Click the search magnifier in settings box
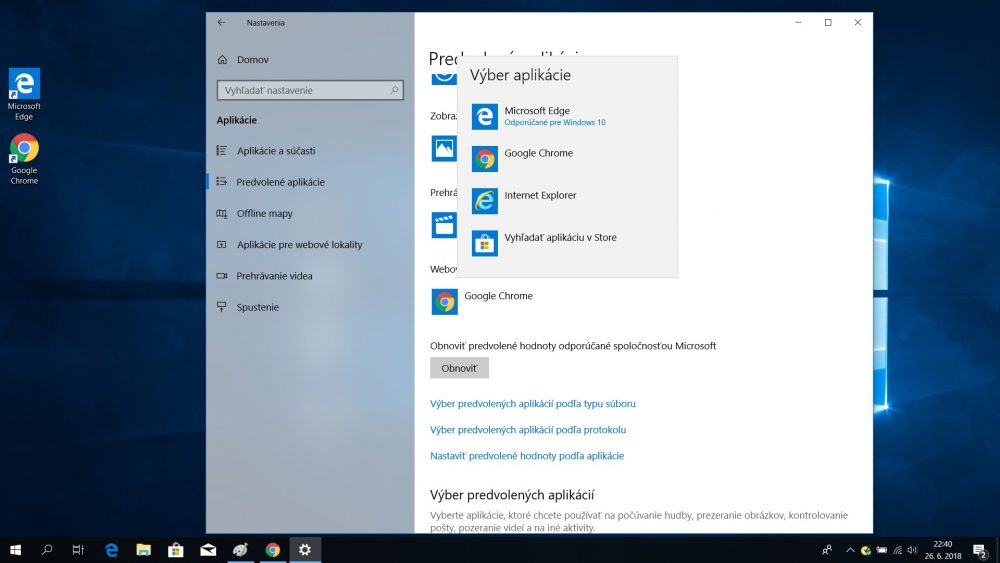The image size is (1000, 563). [x=394, y=91]
